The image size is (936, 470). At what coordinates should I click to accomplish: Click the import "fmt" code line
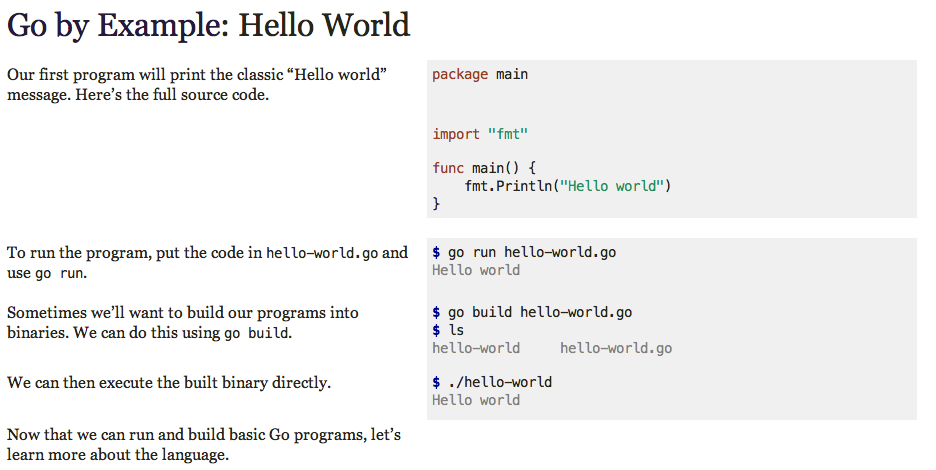pyautogui.click(x=480, y=134)
